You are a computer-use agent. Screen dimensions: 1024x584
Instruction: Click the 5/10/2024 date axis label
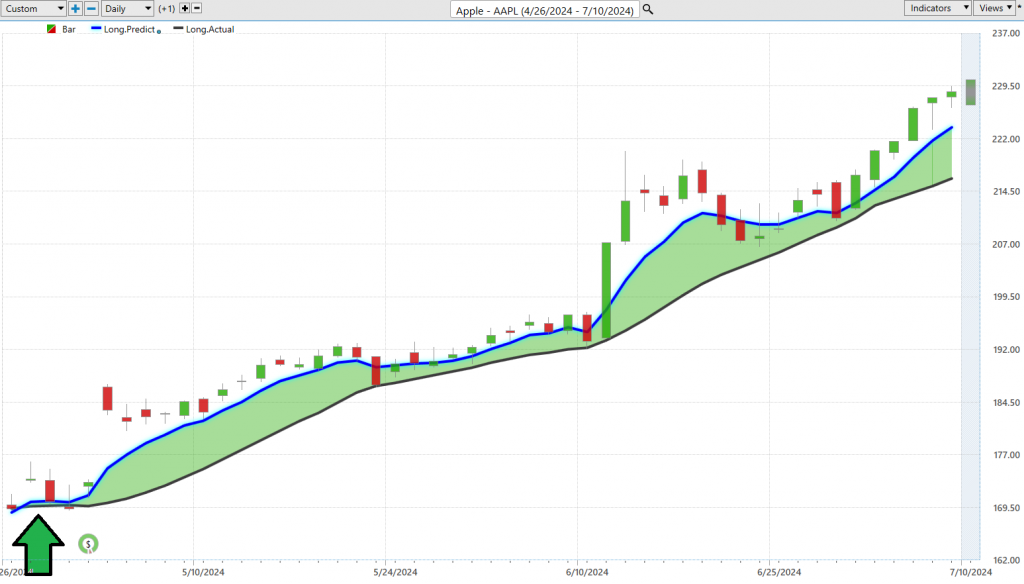203,572
